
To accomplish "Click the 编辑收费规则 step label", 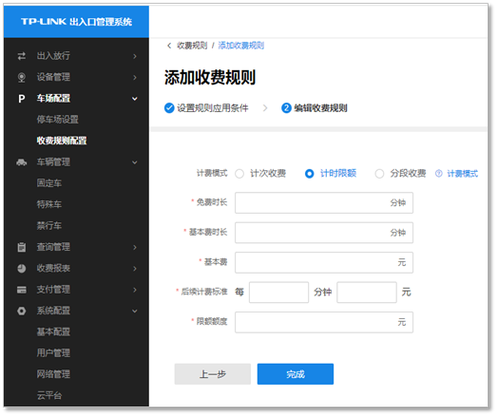I will 321,108.
